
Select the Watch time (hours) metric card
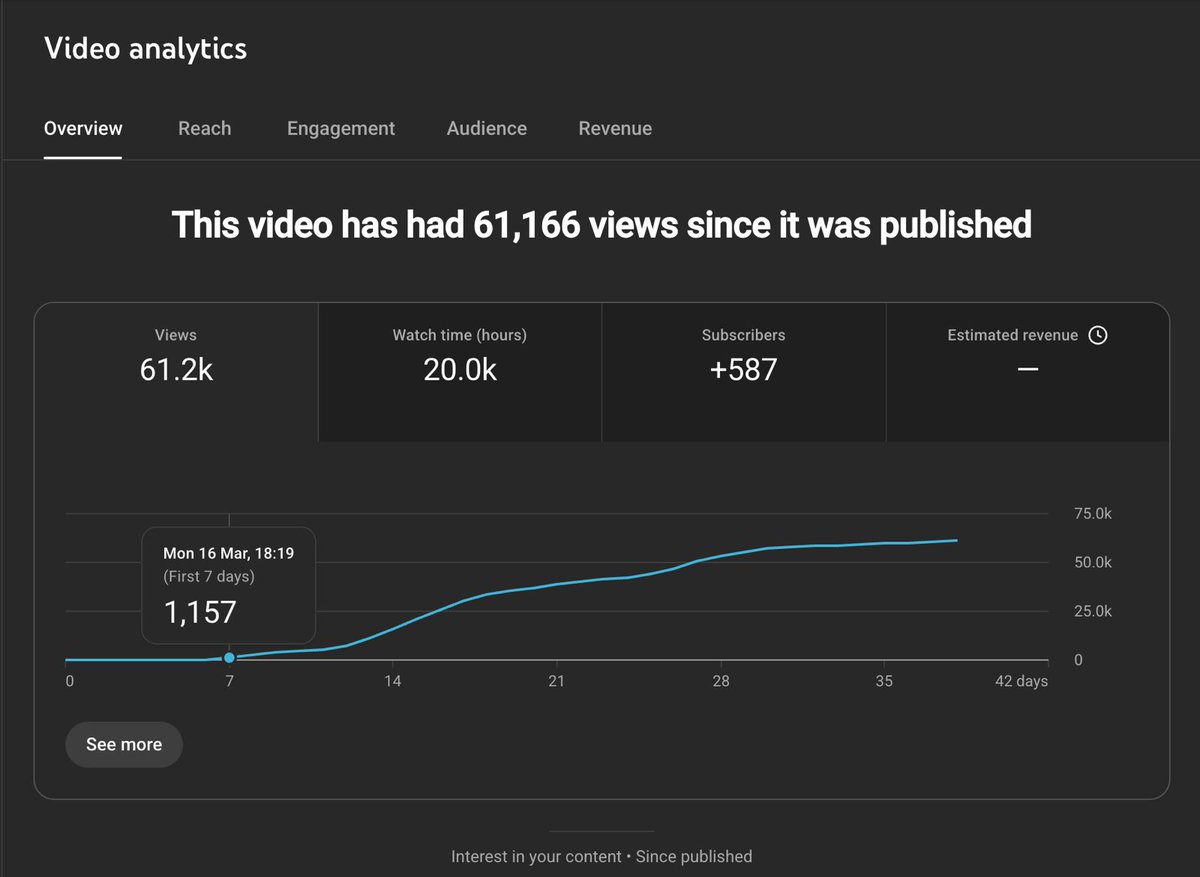click(459, 370)
